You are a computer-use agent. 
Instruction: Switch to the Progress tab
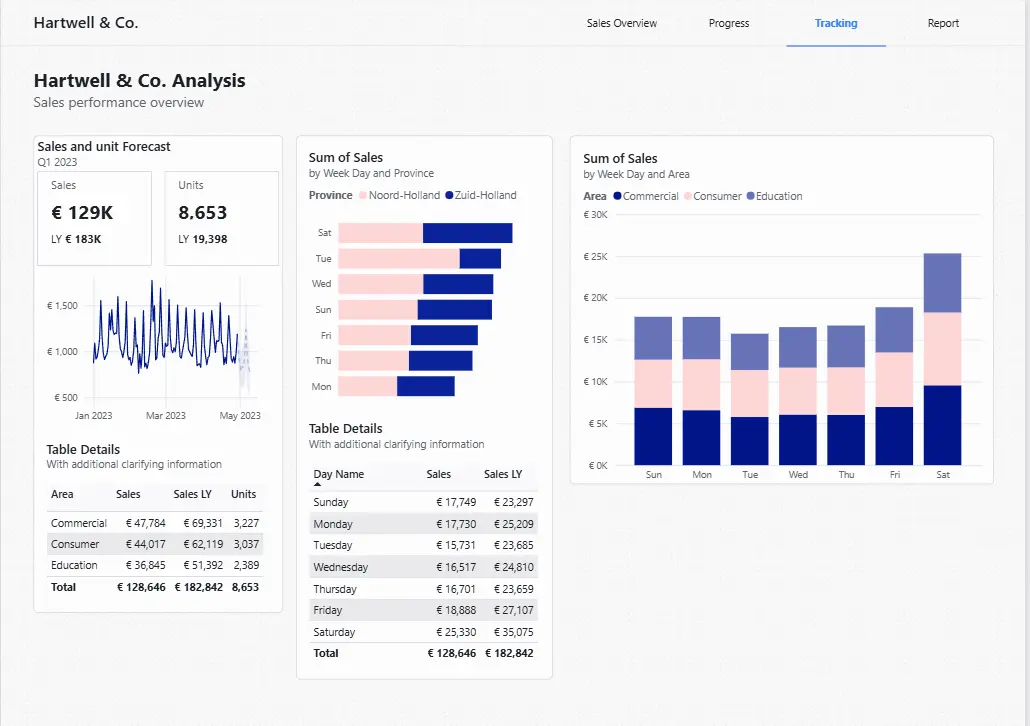[x=728, y=23]
